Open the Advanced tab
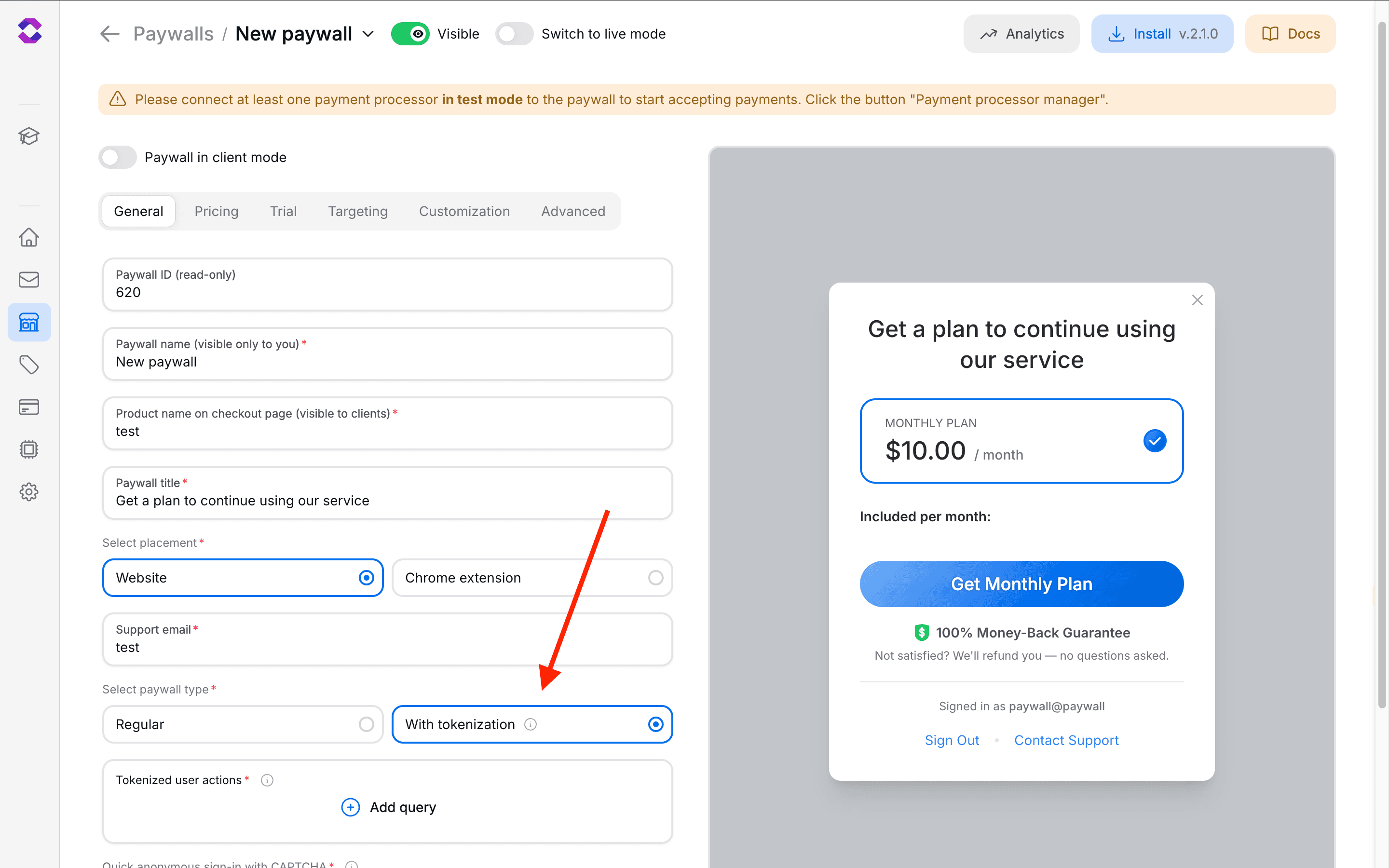The image size is (1389, 868). coord(573,211)
